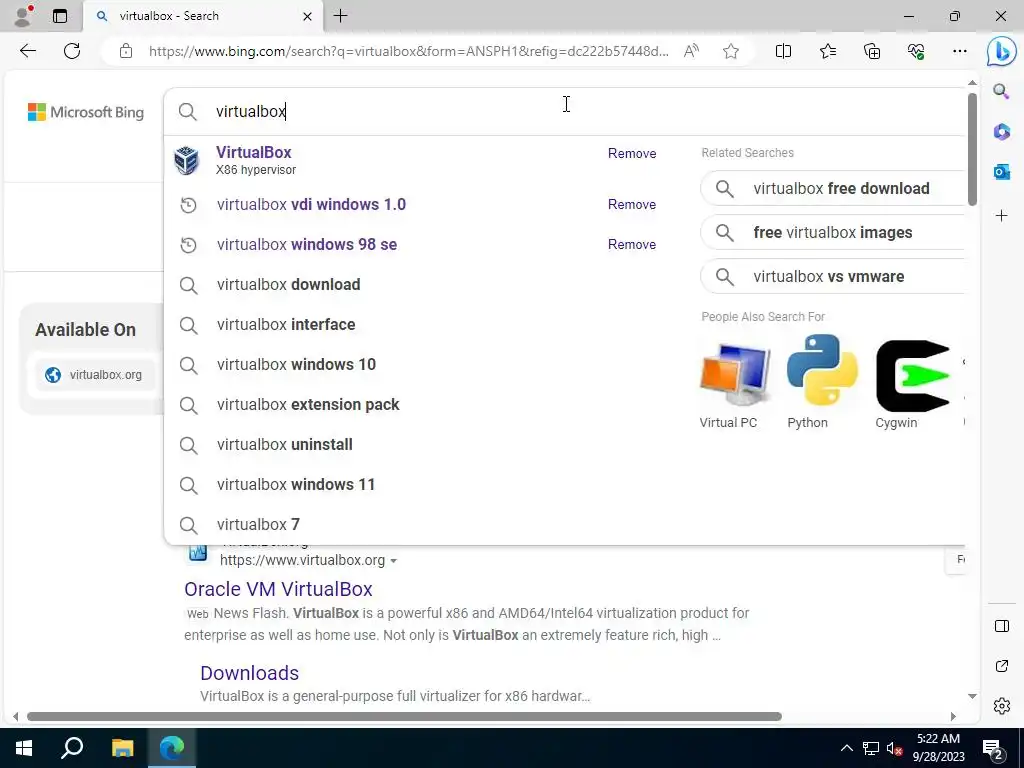The width and height of the screenshot is (1024, 768).
Task: Toggle sidebar panel layout icon
Action: 1002,626
